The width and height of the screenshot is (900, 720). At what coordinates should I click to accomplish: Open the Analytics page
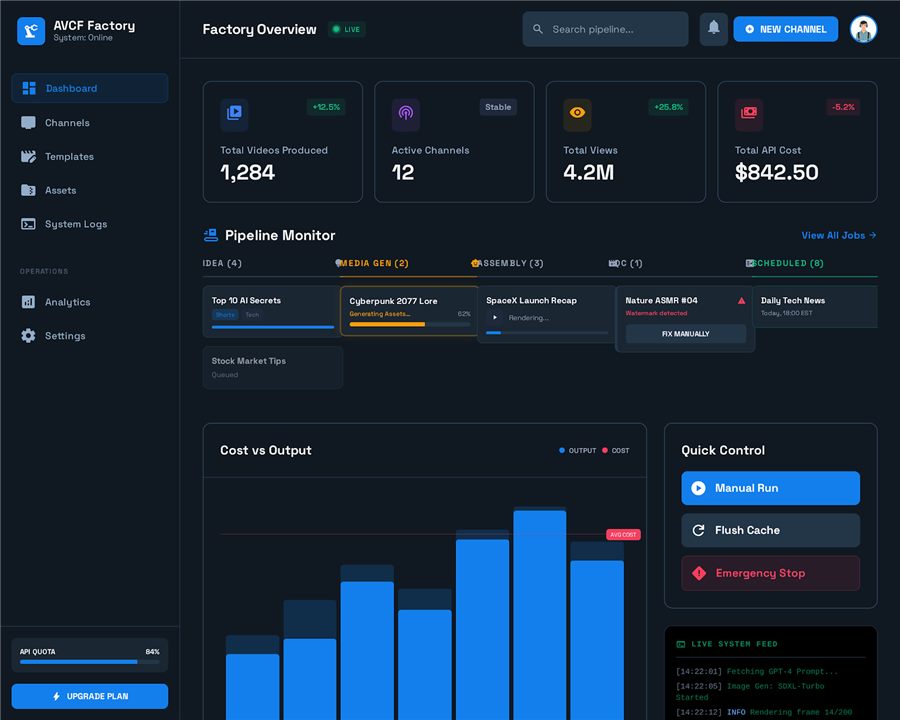(x=90, y=302)
